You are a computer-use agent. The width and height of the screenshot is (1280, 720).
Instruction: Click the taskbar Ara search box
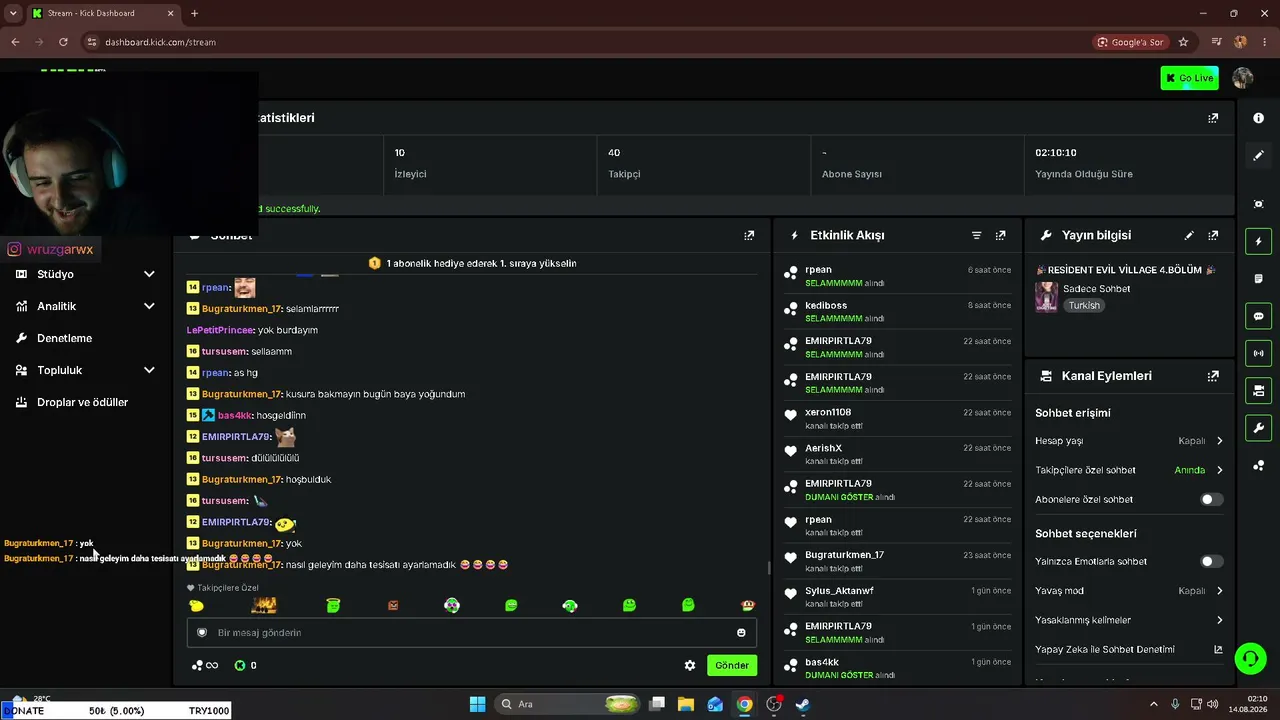click(568, 704)
